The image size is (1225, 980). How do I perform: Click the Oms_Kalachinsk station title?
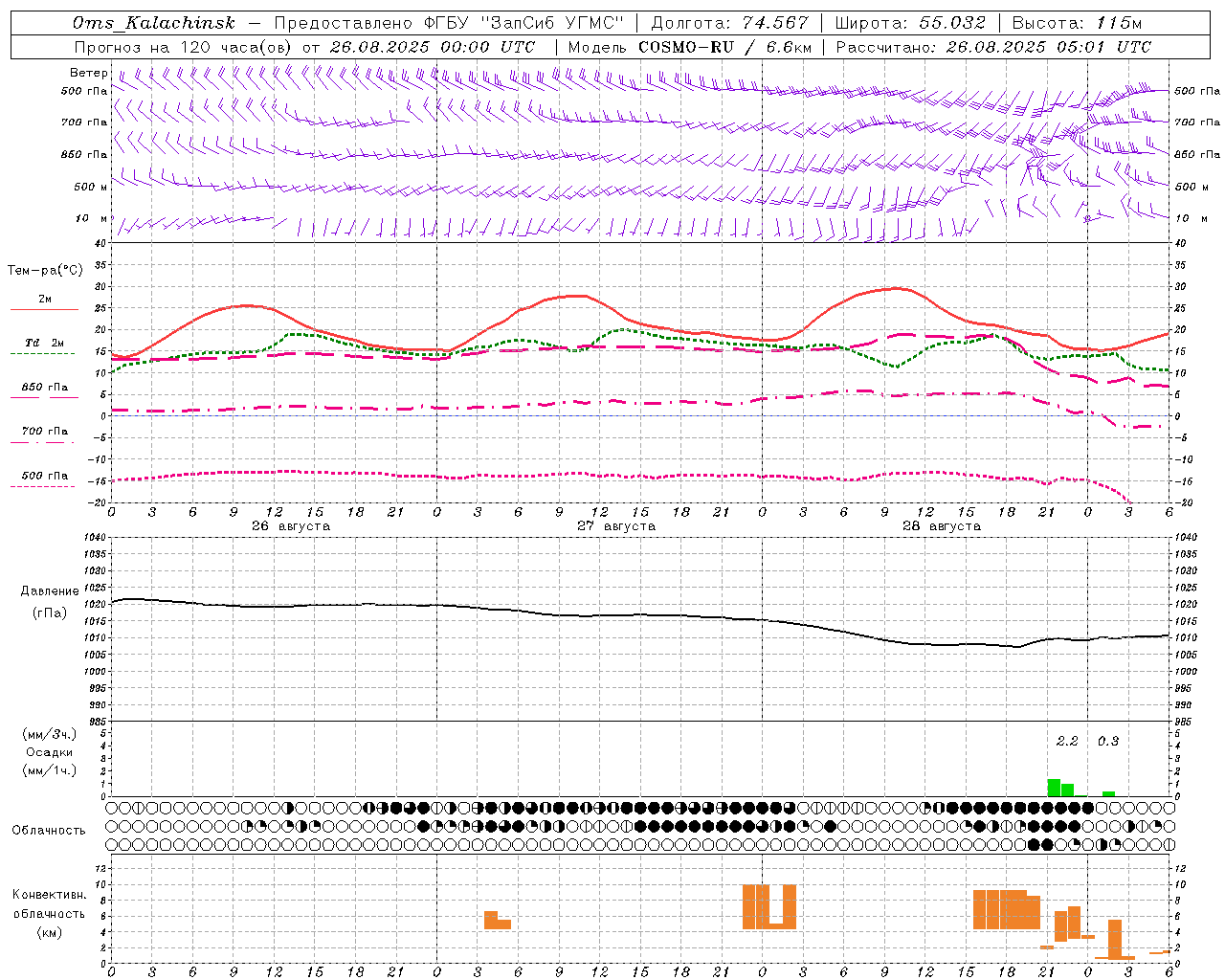(x=154, y=23)
